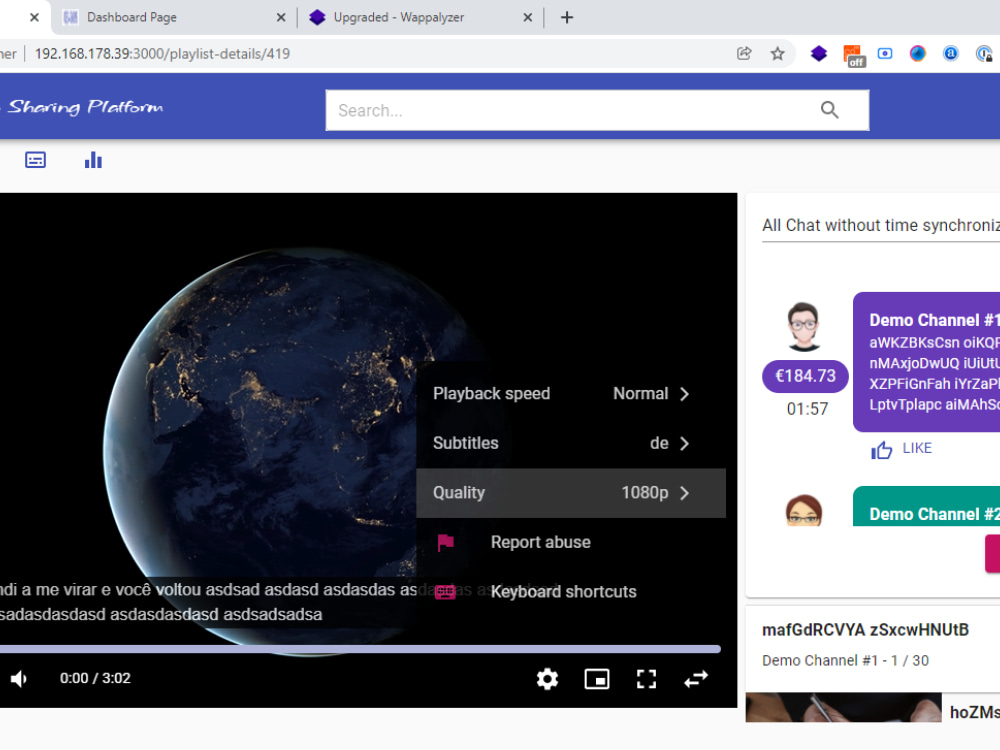Open the Playback speed menu entry
The height and width of the screenshot is (750, 1000).
coord(571,394)
